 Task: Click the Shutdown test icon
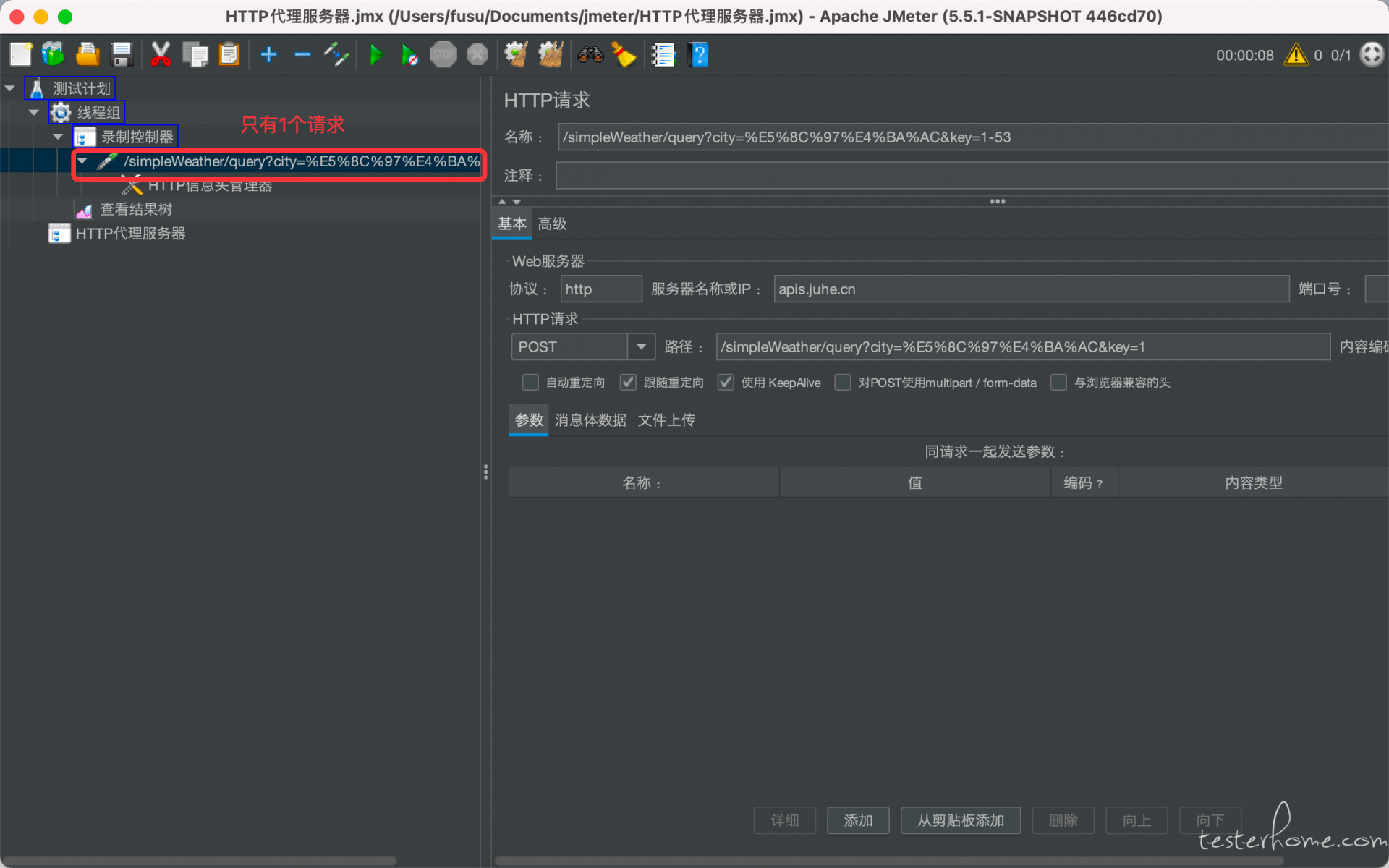pyautogui.click(x=477, y=54)
